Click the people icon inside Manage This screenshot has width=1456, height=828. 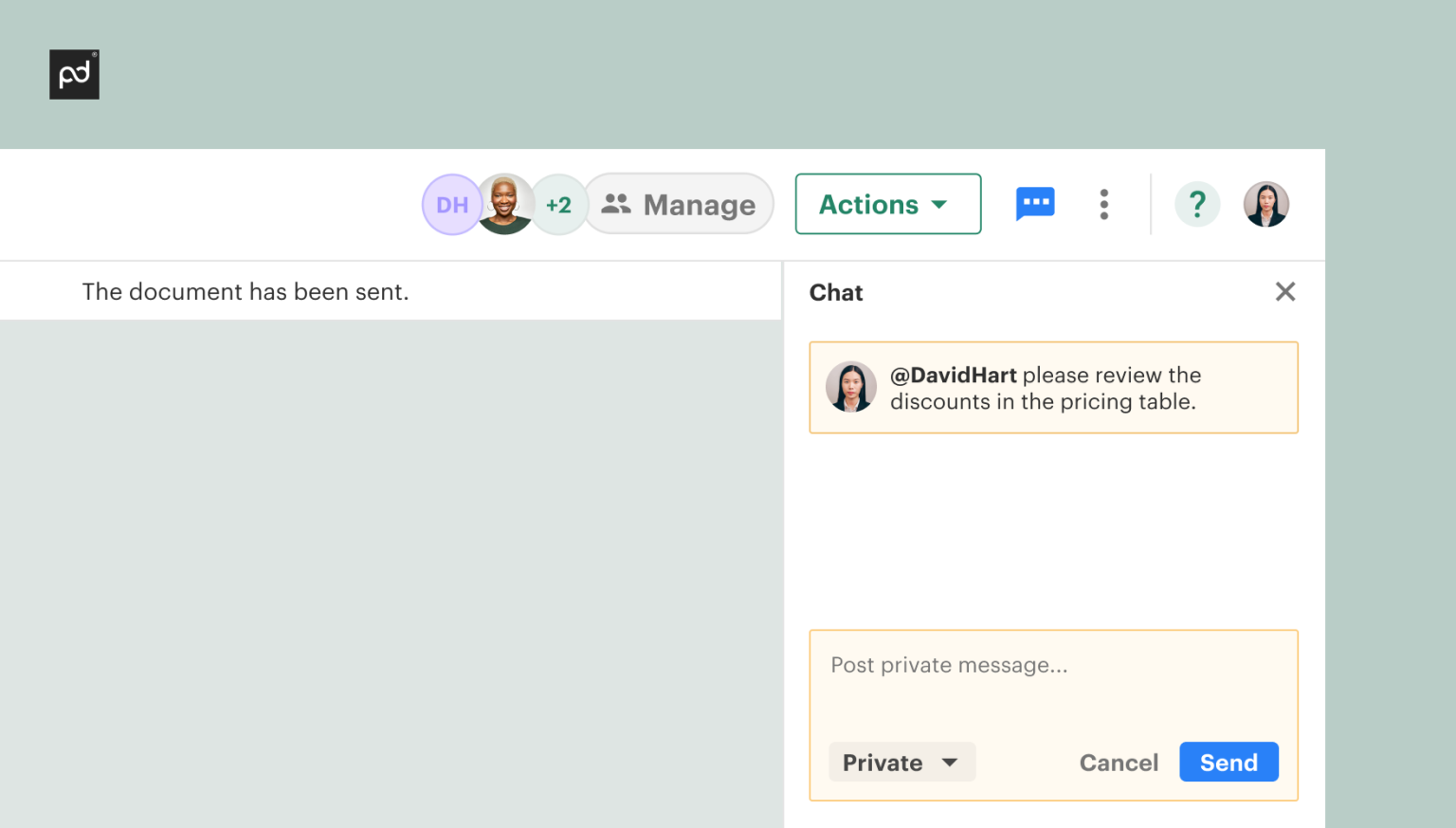tap(617, 204)
